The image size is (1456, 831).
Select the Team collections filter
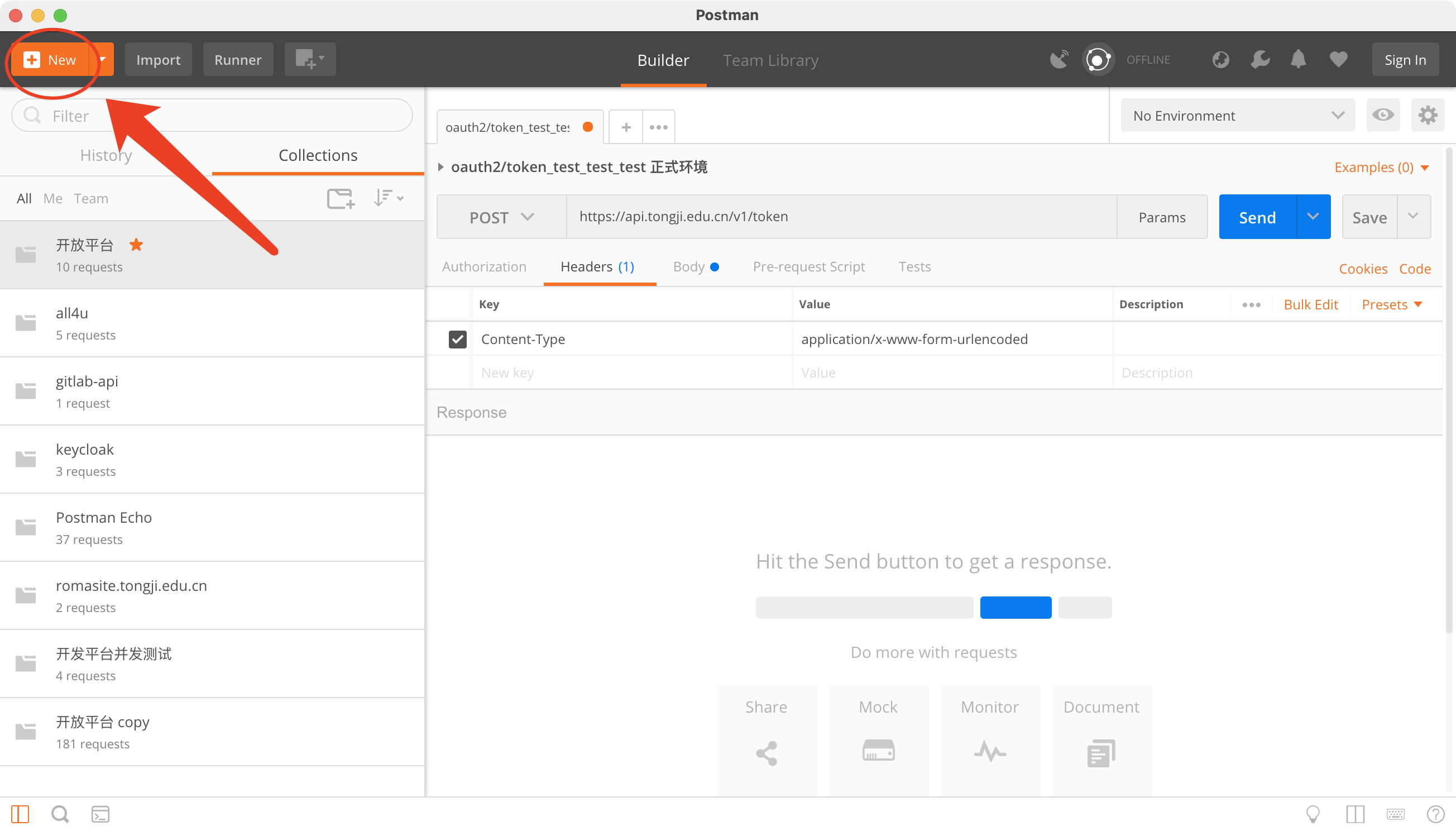(90, 199)
